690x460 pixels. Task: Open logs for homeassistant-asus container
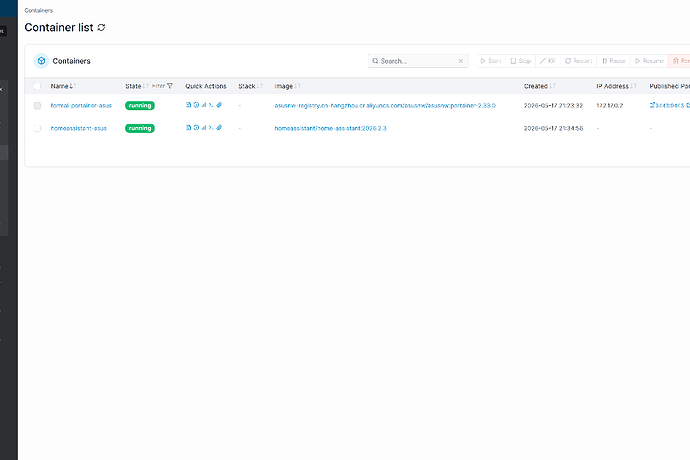(188, 128)
